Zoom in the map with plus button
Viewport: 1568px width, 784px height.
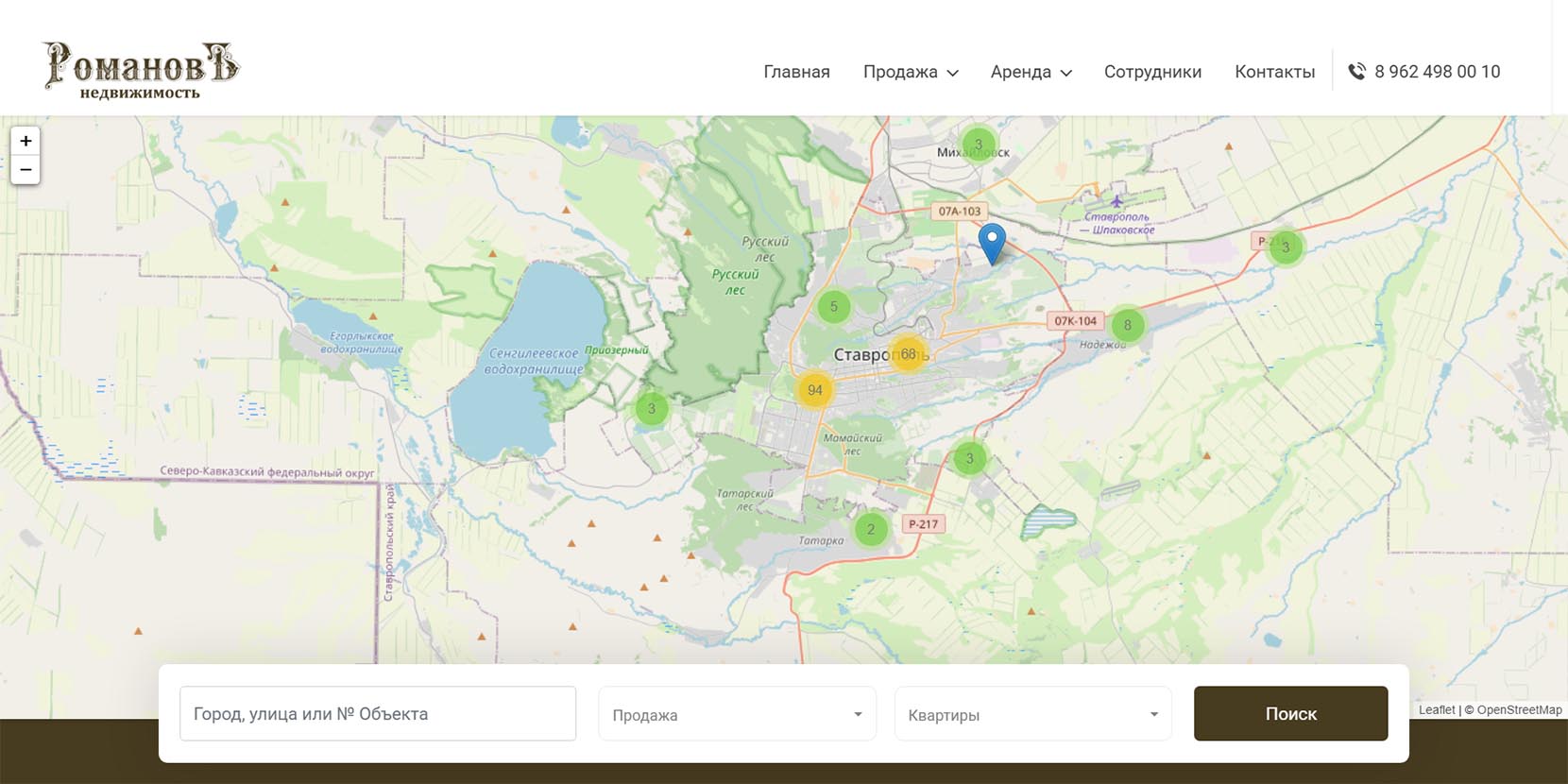(x=26, y=141)
